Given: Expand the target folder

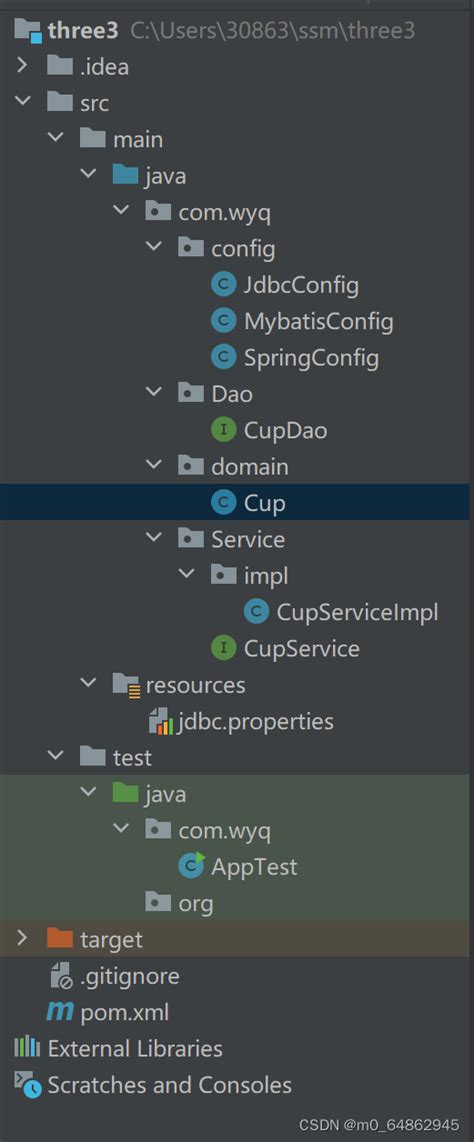Looking at the screenshot, I should [x=21, y=938].
